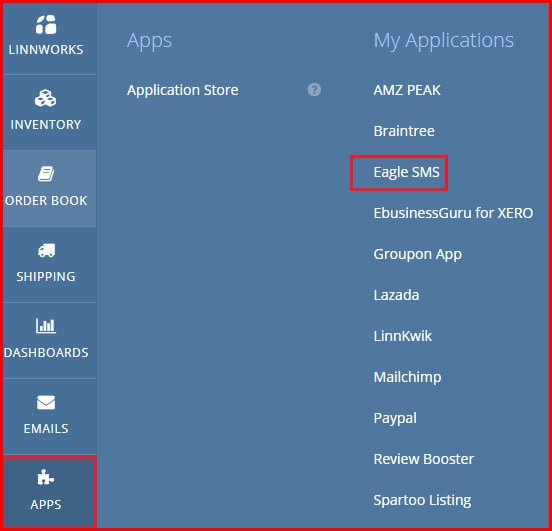Click the Emails envelope icon
Image resolution: width=552 pixels, height=531 pixels.
46,402
